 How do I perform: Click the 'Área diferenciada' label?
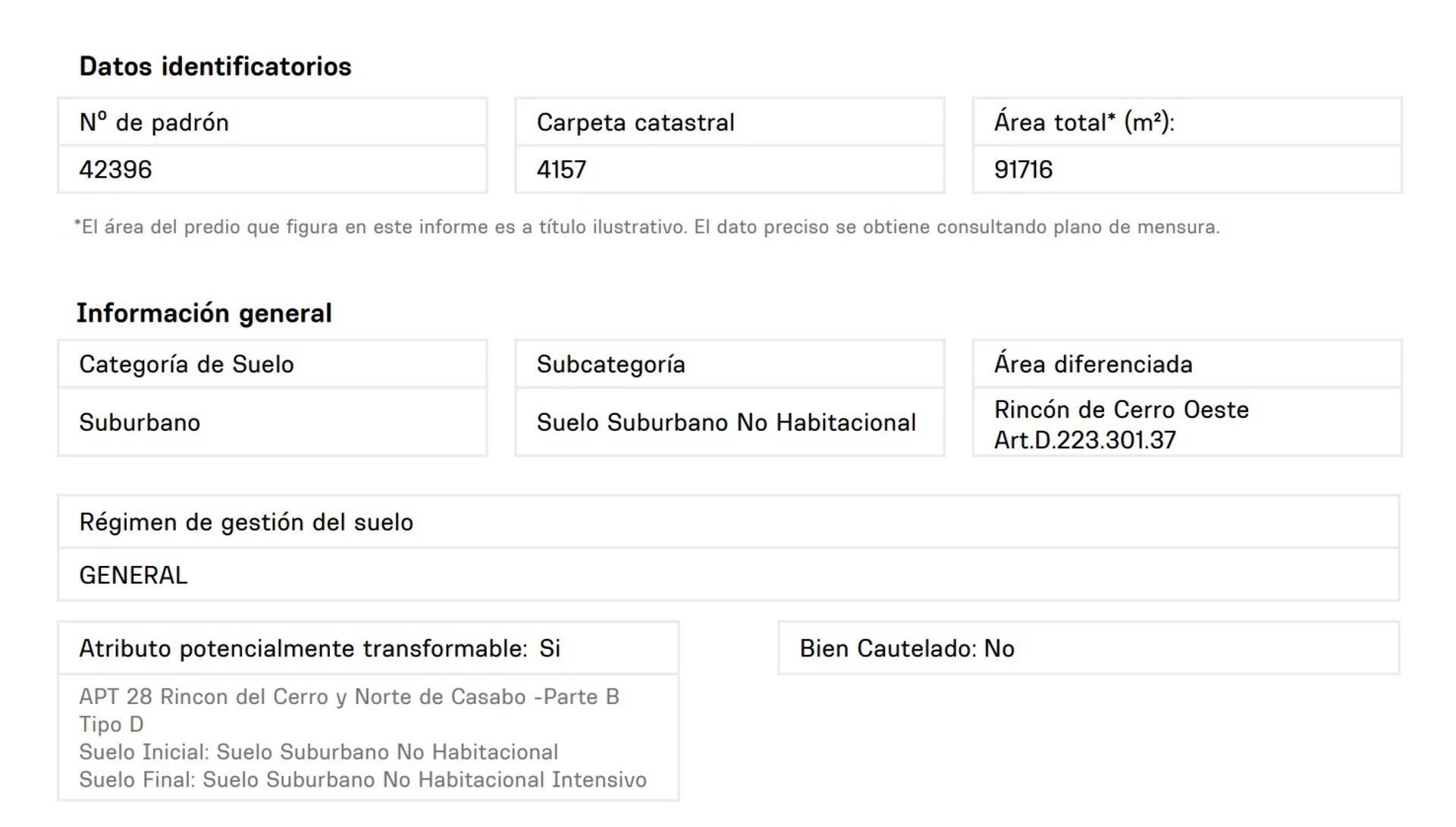click(1093, 364)
